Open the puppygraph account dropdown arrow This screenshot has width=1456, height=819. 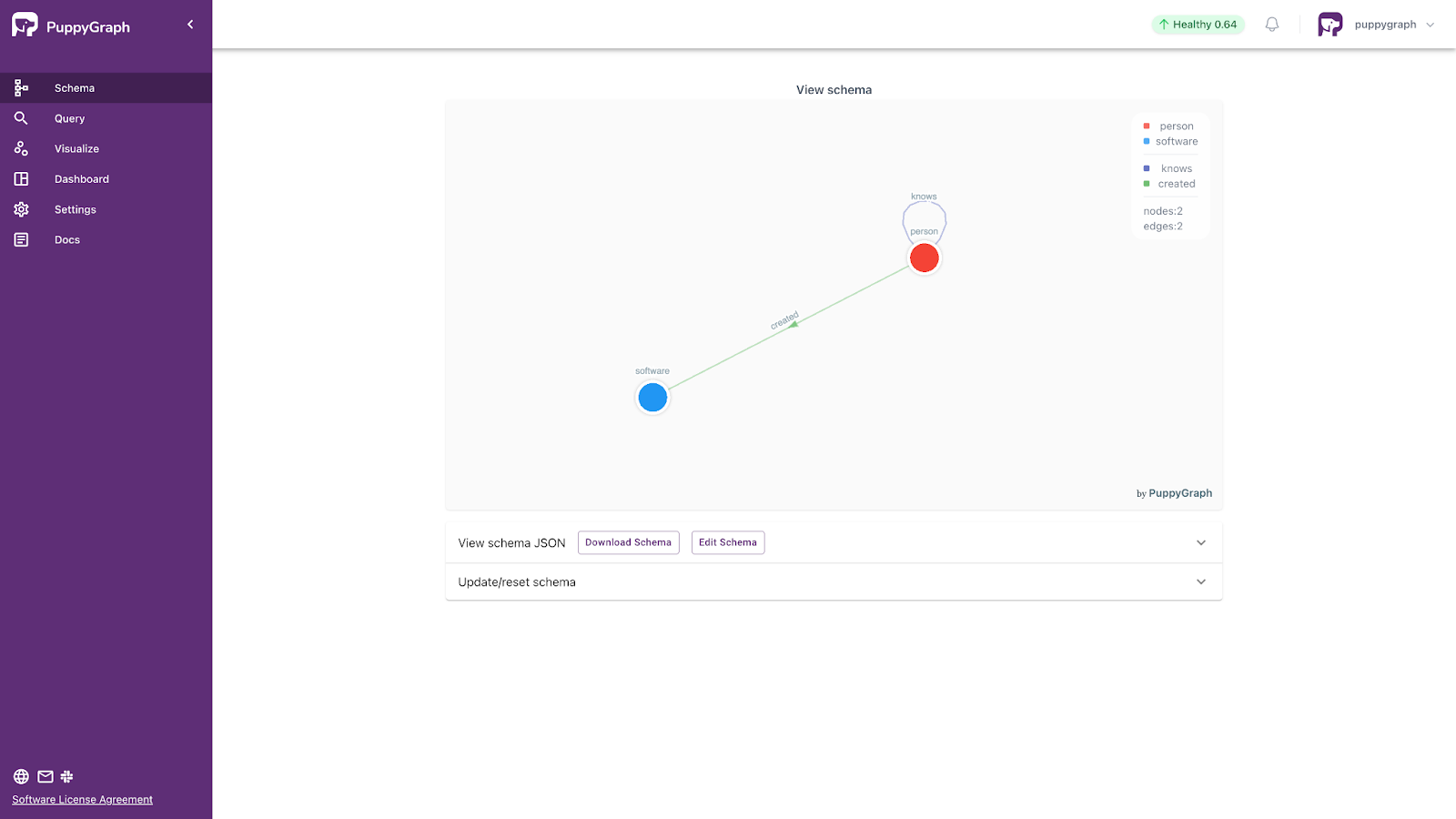click(1431, 25)
